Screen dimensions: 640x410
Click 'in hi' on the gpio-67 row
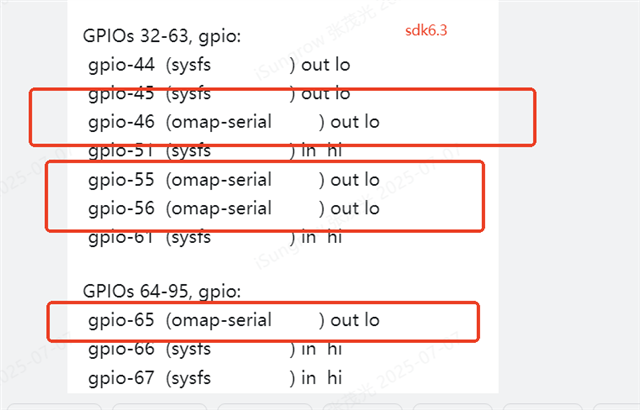click(322, 378)
